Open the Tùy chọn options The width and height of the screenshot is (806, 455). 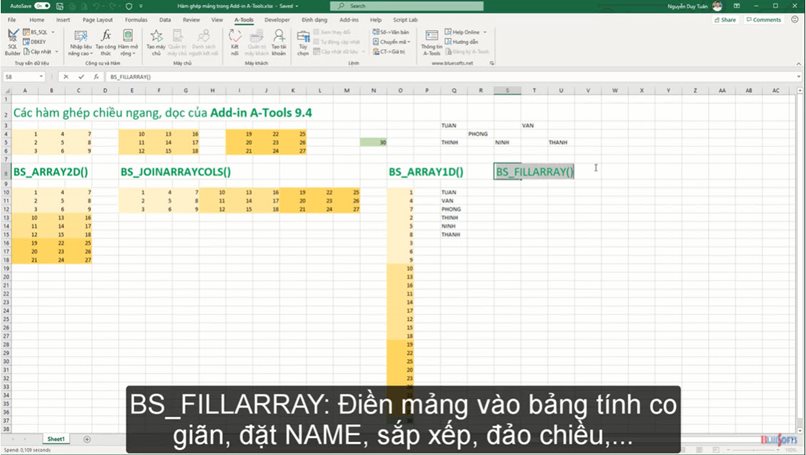pos(303,42)
